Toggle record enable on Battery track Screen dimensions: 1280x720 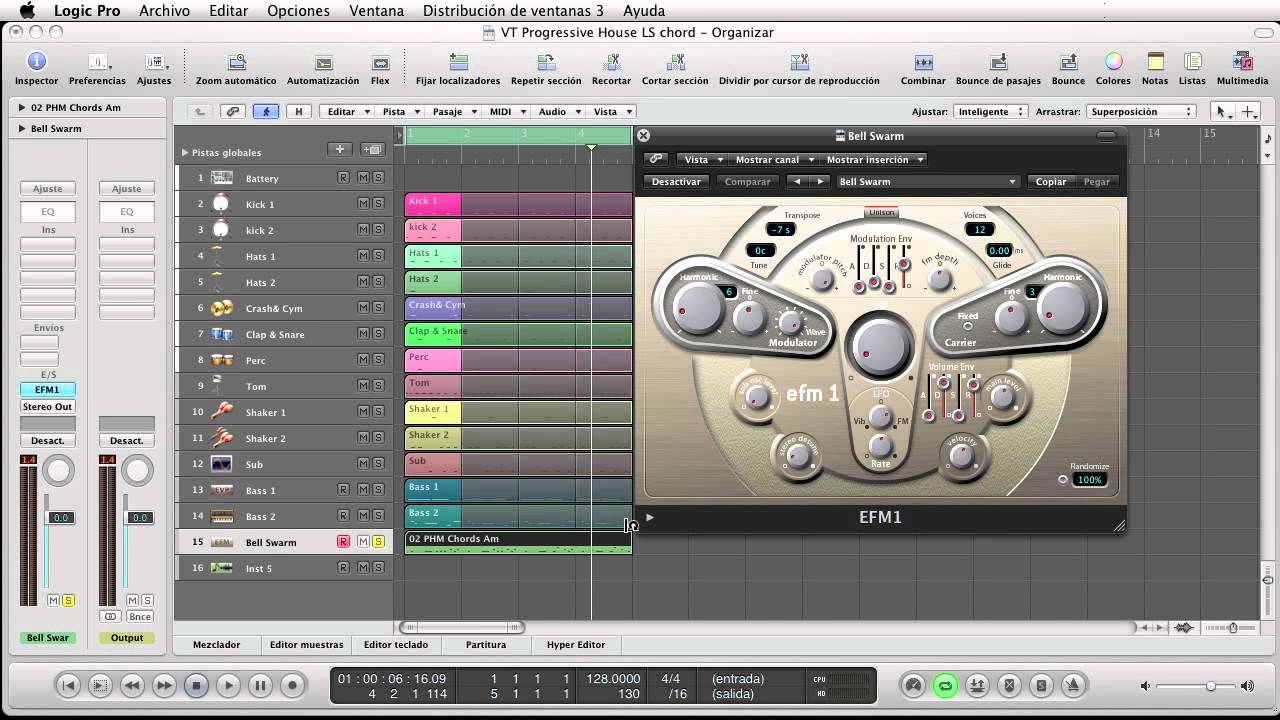[x=343, y=178]
